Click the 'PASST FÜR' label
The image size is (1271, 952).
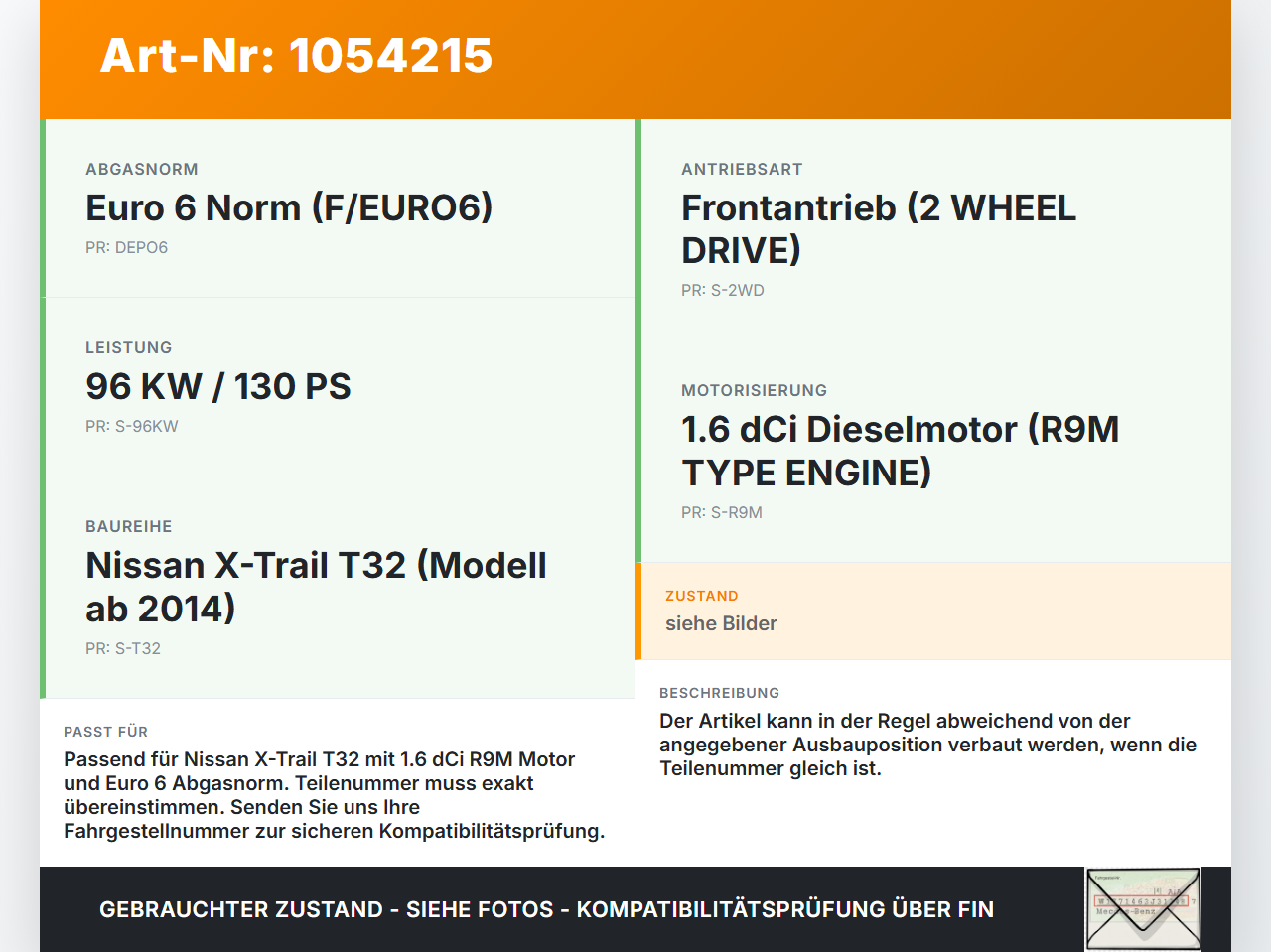[105, 733]
